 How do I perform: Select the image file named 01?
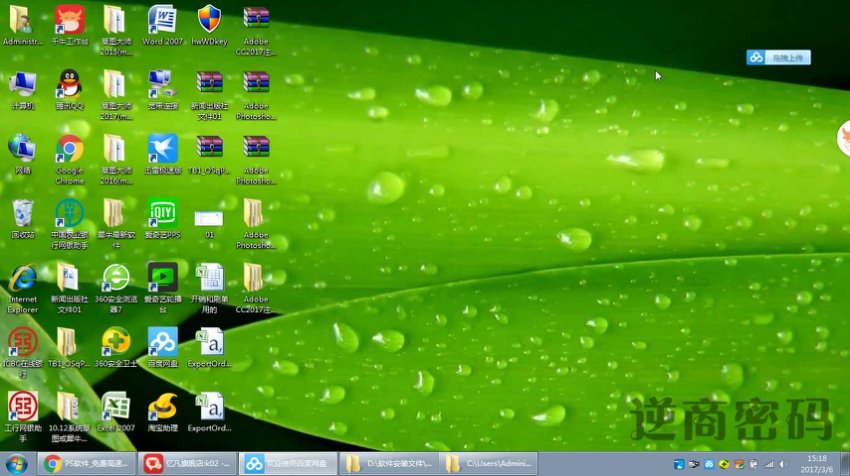click(x=209, y=222)
